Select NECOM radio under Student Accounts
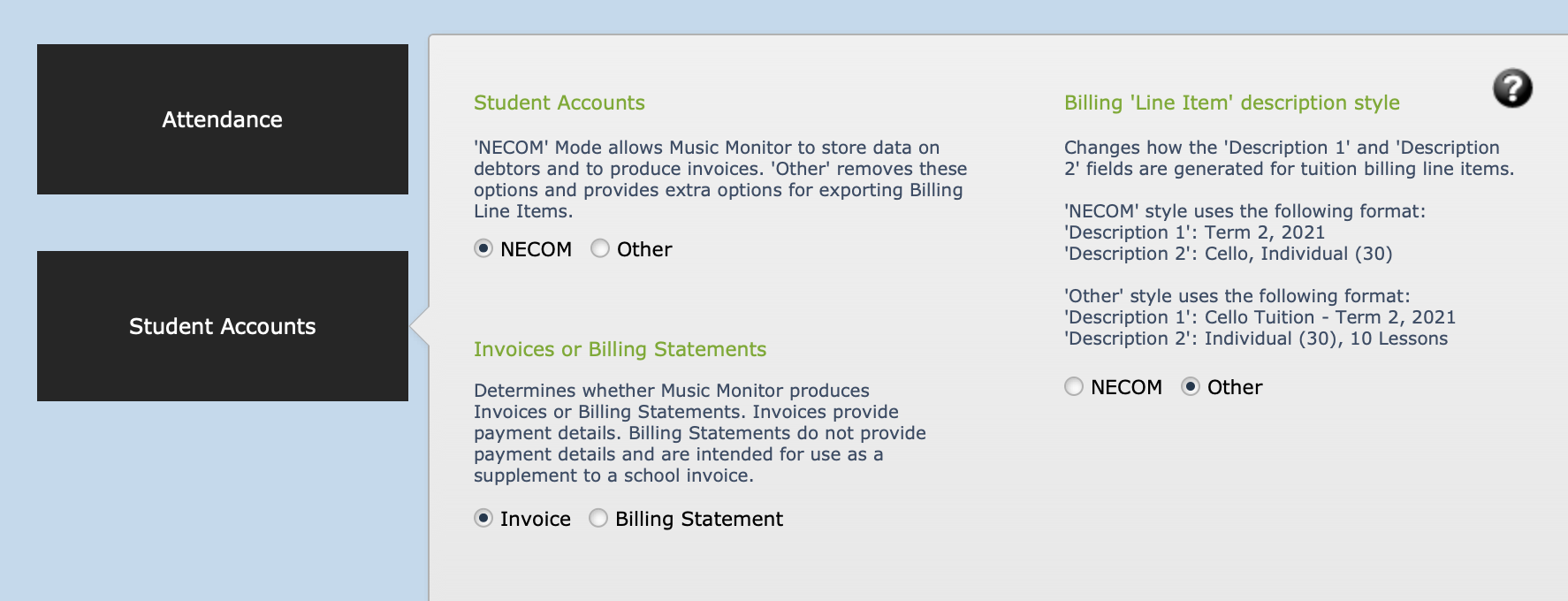1568x601 pixels. 483,248
